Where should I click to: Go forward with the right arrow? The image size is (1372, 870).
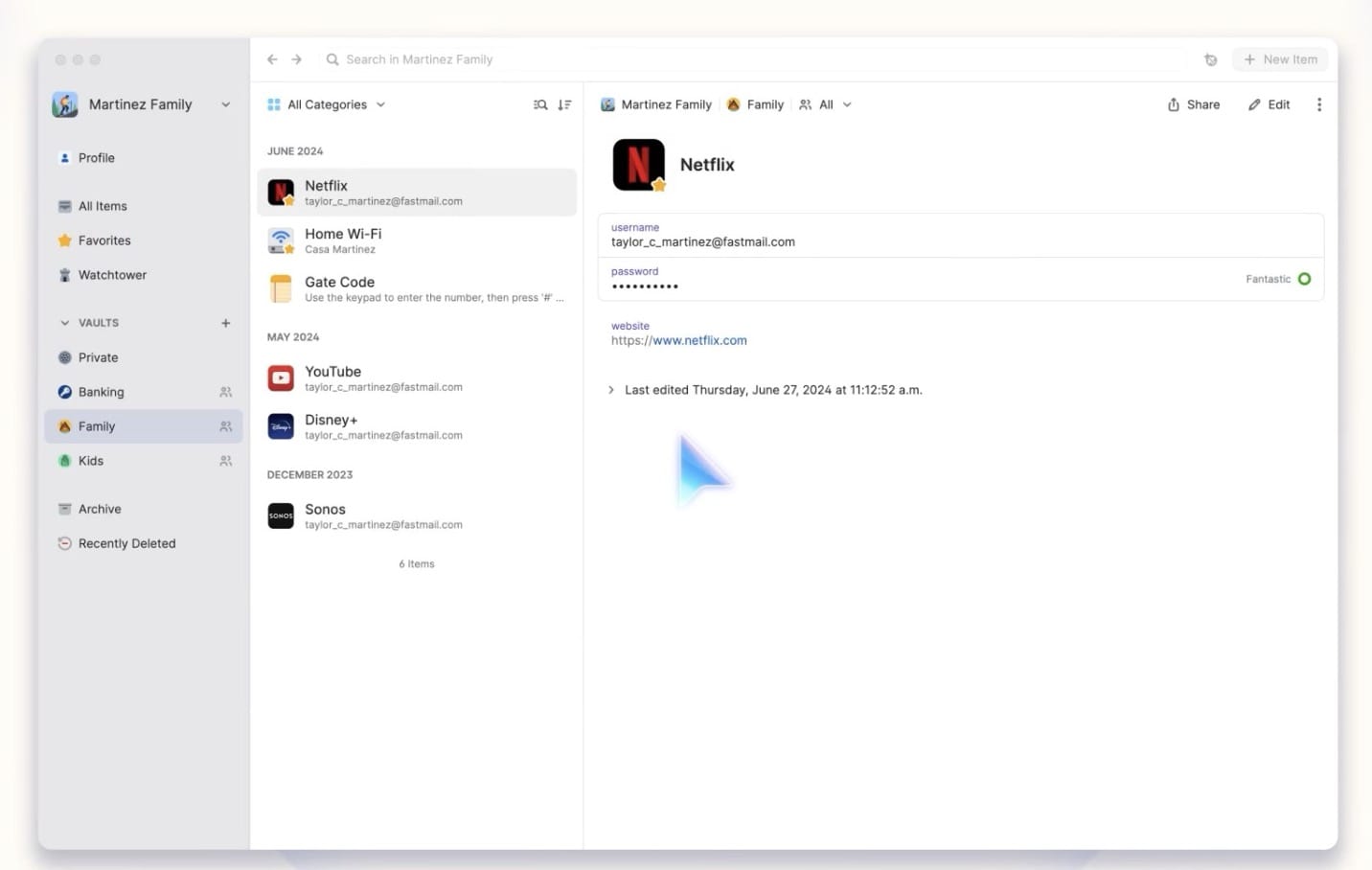(x=297, y=59)
